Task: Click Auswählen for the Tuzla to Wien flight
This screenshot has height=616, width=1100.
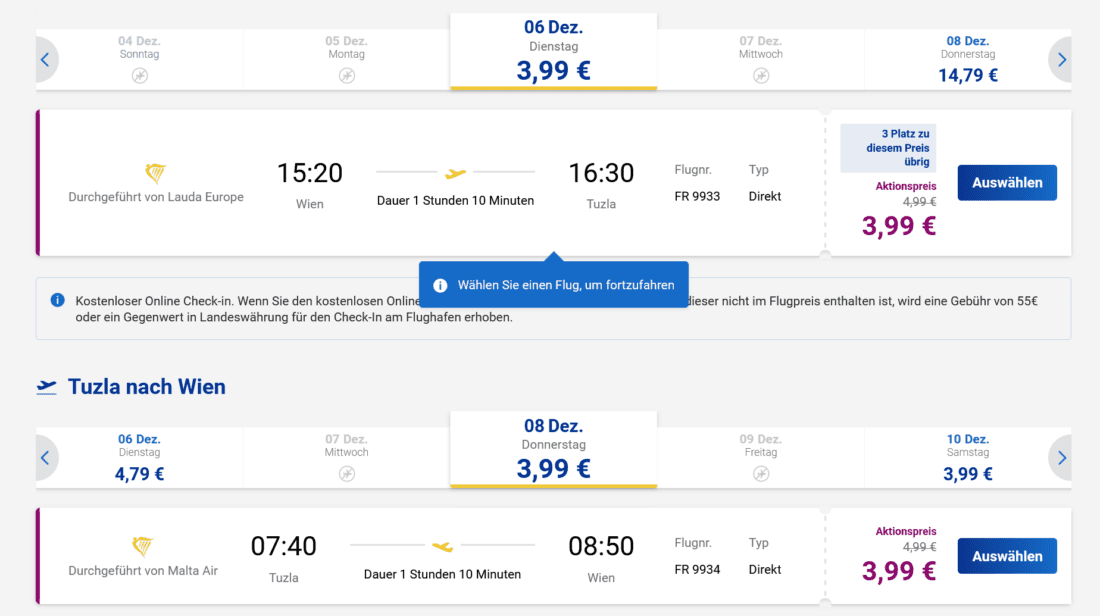Action: [1007, 555]
